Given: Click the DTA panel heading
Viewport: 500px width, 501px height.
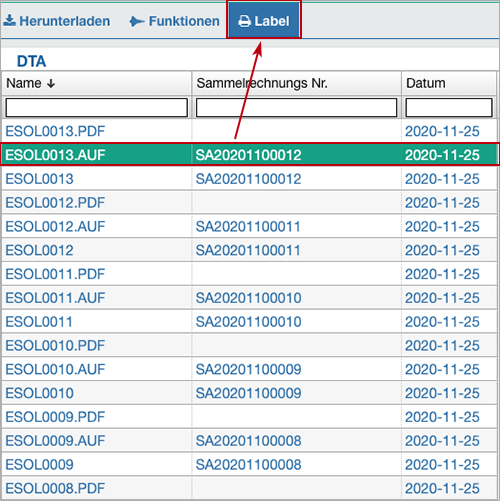Looking at the screenshot, I should click(x=31, y=61).
